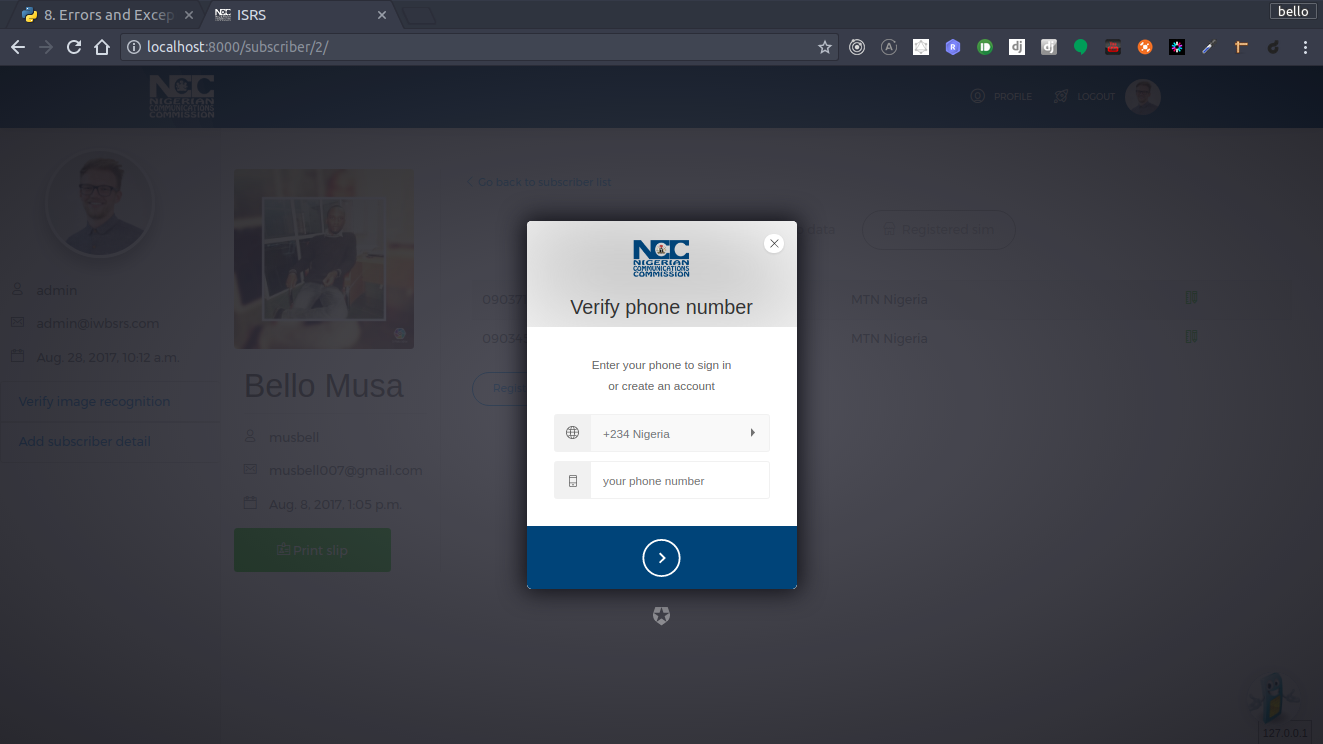Click LOGOUT in the site header

1084,96
